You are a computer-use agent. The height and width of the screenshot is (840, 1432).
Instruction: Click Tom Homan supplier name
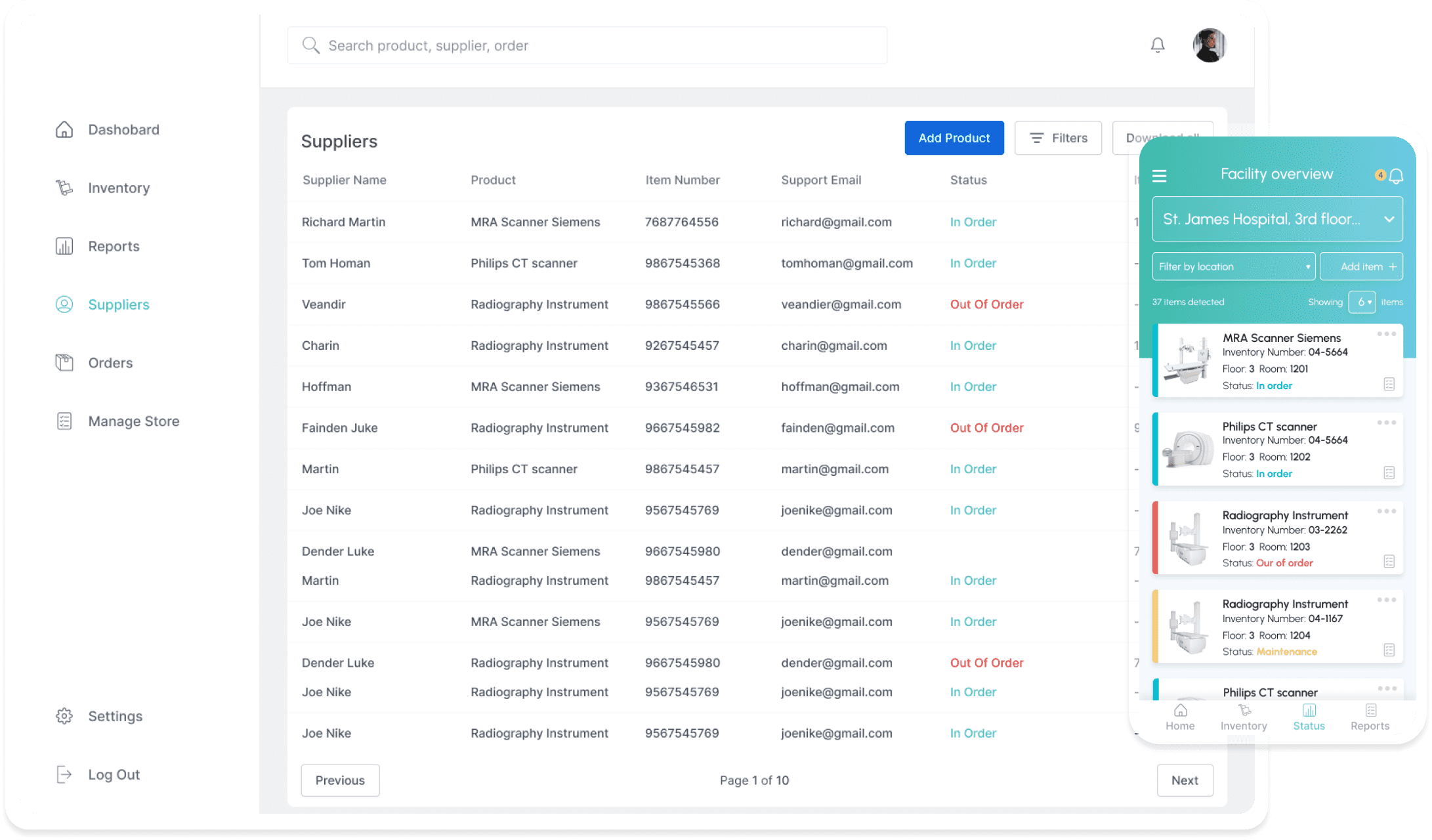pos(336,263)
